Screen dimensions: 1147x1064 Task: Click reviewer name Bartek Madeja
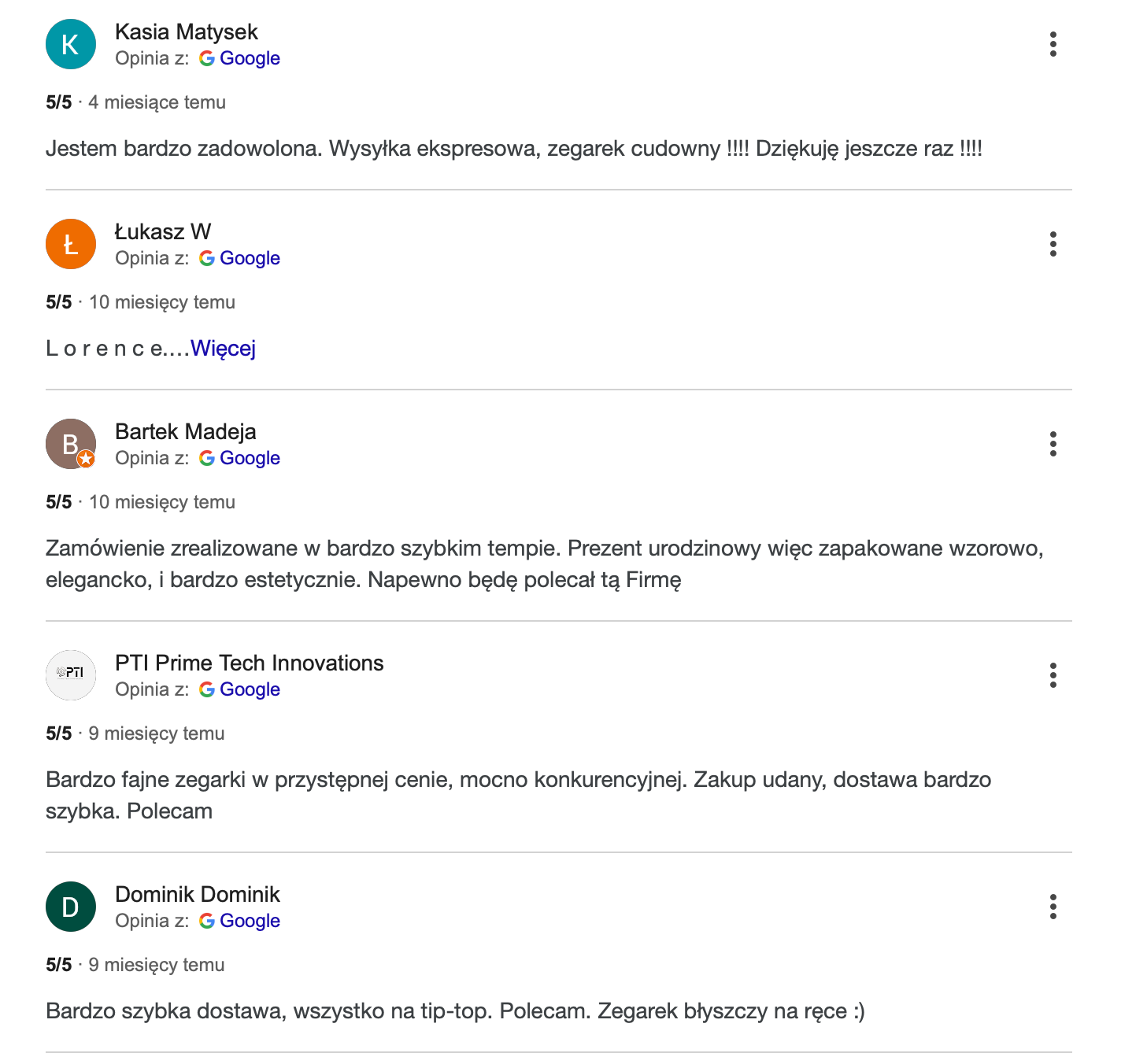click(185, 431)
